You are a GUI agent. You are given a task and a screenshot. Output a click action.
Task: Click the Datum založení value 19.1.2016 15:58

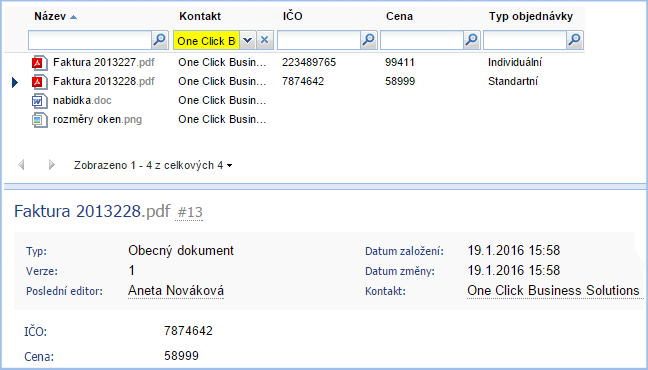click(x=514, y=251)
